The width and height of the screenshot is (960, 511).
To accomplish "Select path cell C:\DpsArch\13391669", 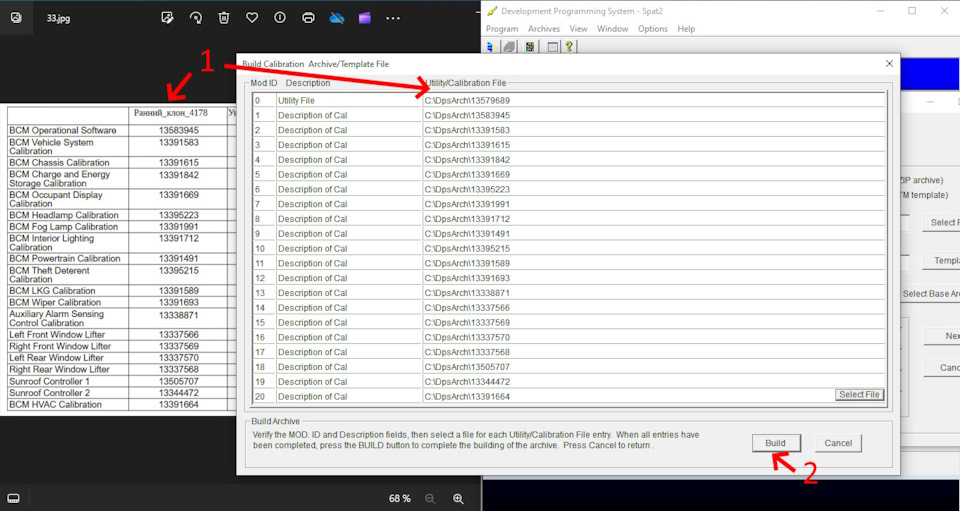I will pyautogui.click(x=653, y=174).
